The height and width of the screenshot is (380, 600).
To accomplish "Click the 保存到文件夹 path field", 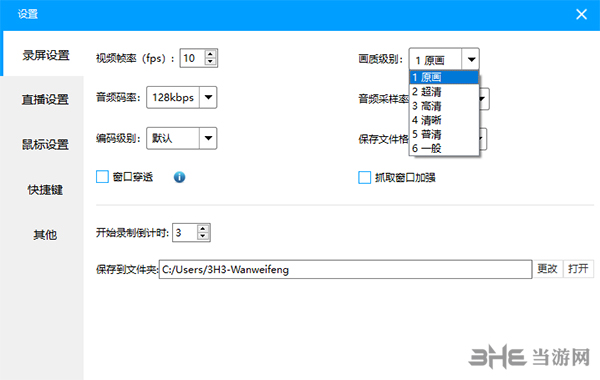I will click(345, 269).
